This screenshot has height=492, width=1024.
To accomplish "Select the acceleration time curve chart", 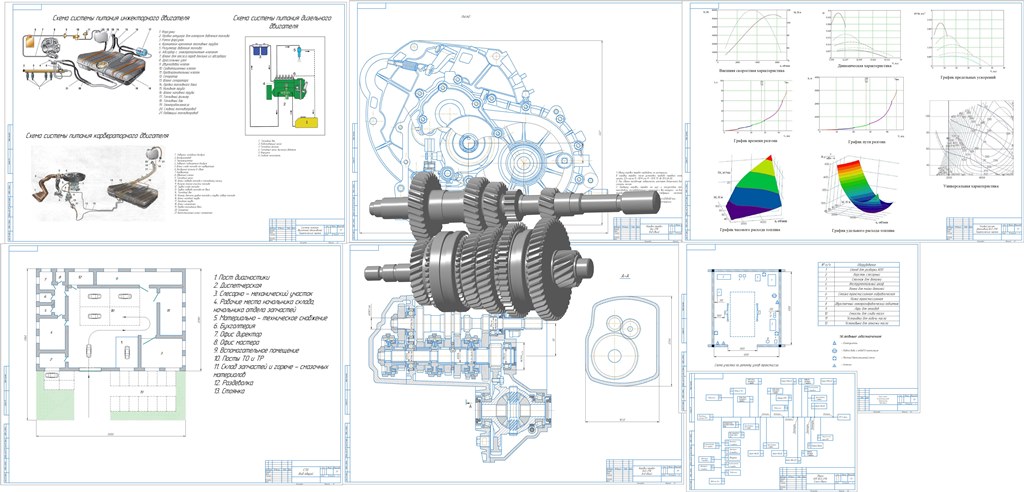I will tap(753, 108).
